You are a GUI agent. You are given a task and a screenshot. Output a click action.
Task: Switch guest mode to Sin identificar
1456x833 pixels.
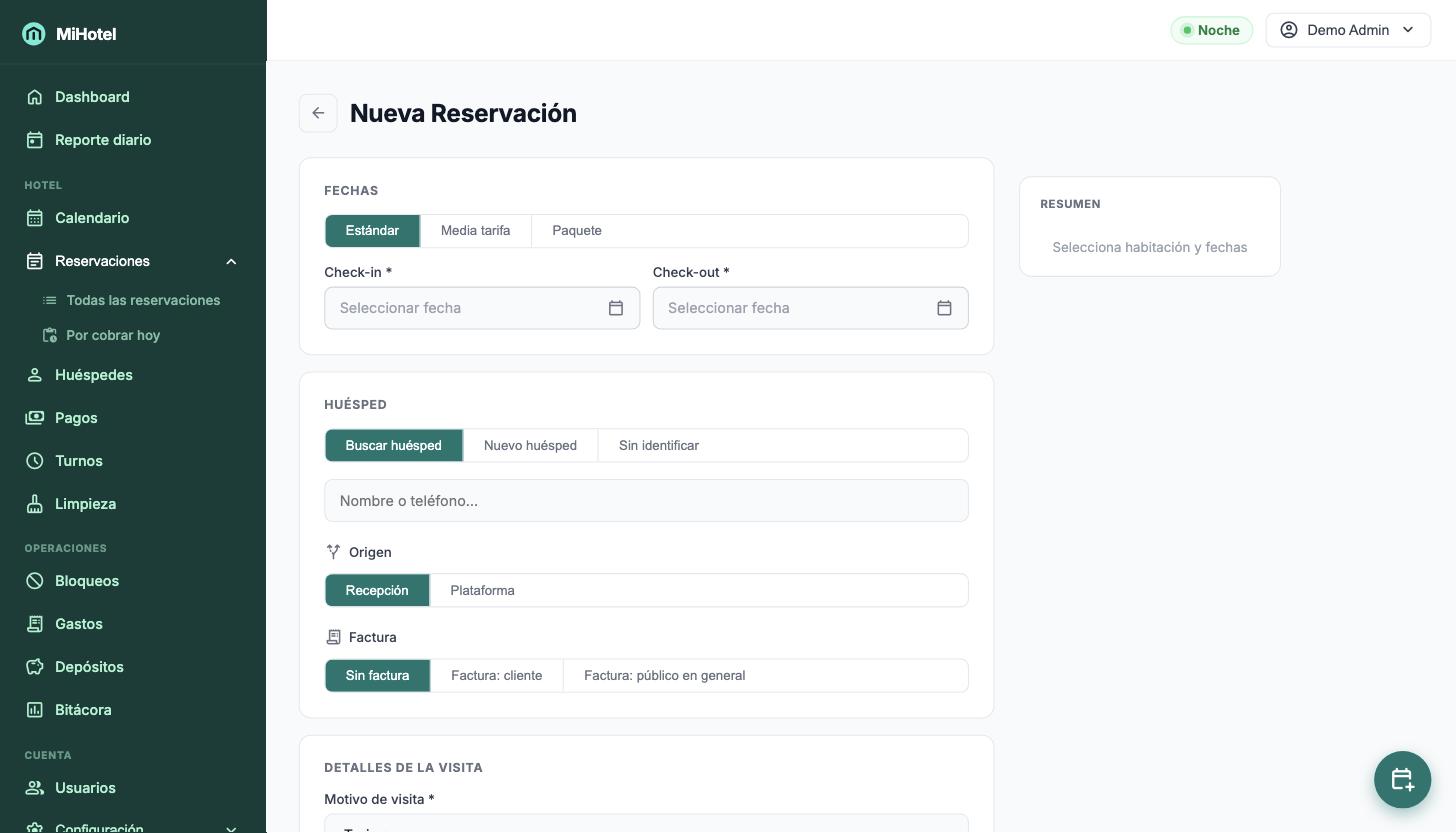coord(658,446)
